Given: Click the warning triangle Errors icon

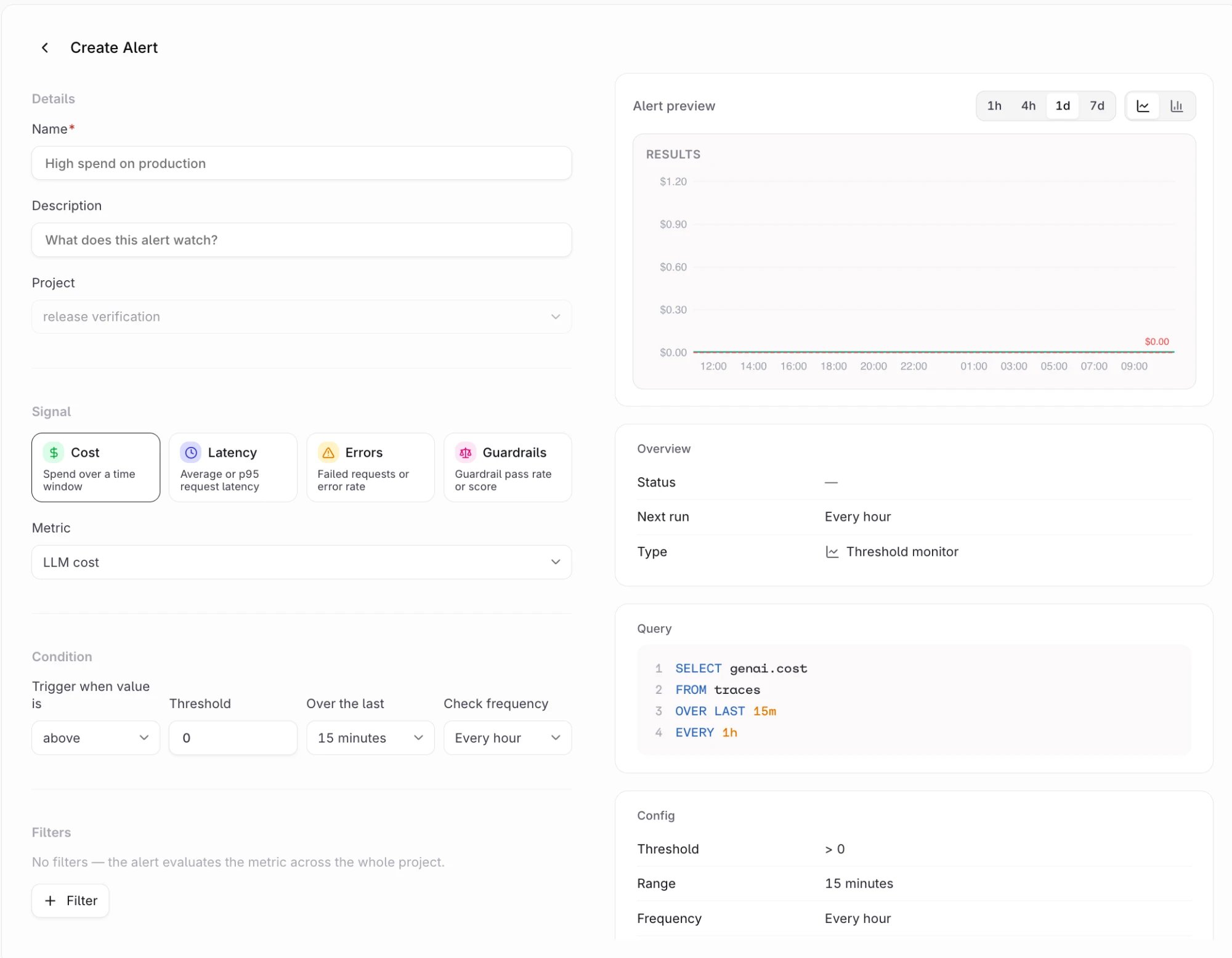Looking at the screenshot, I should (x=328, y=453).
